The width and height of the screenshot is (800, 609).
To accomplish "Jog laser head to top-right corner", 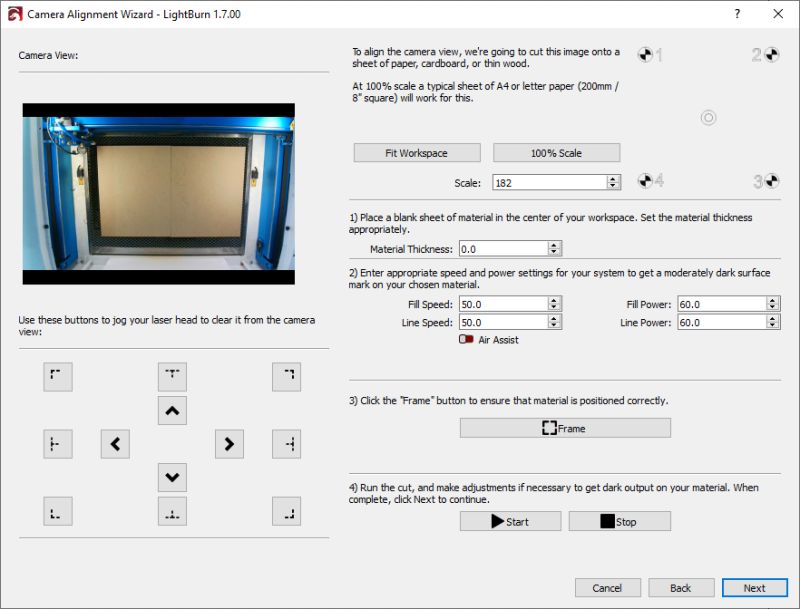I will click(287, 377).
